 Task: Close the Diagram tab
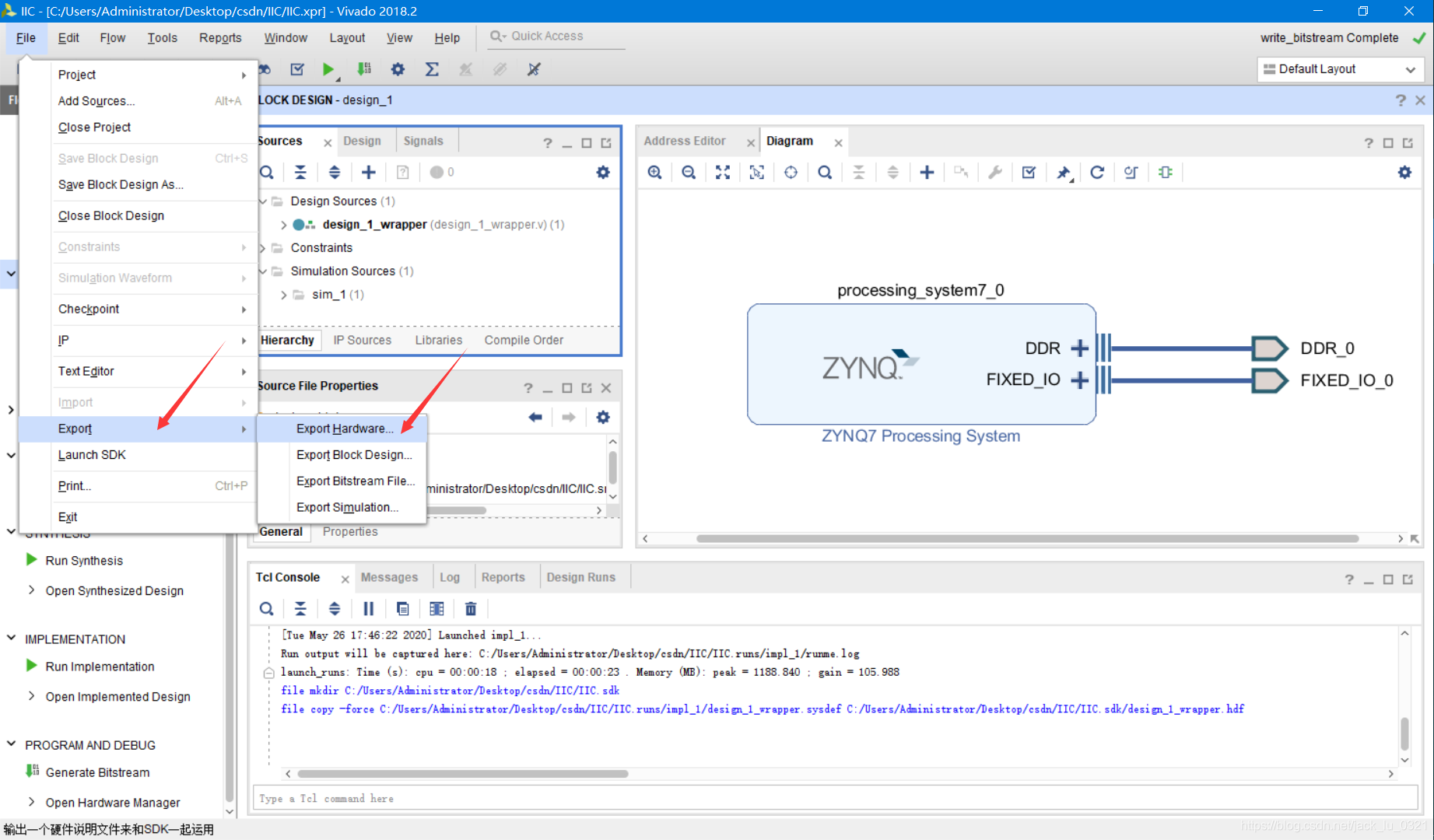tap(838, 142)
